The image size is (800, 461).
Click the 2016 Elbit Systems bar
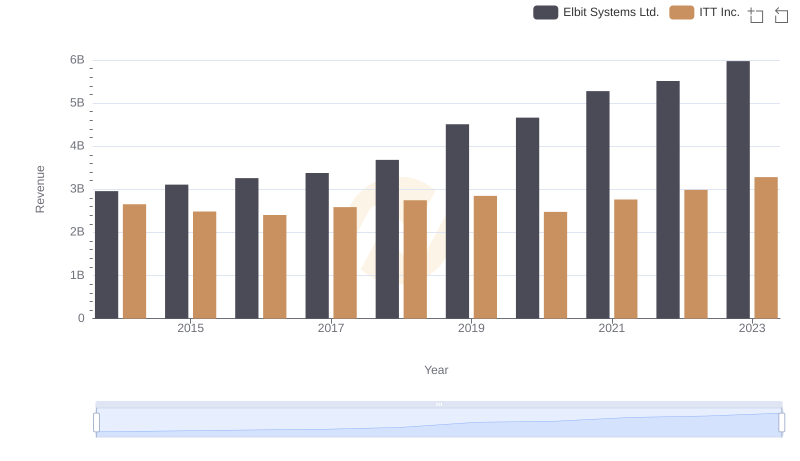pos(247,248)
